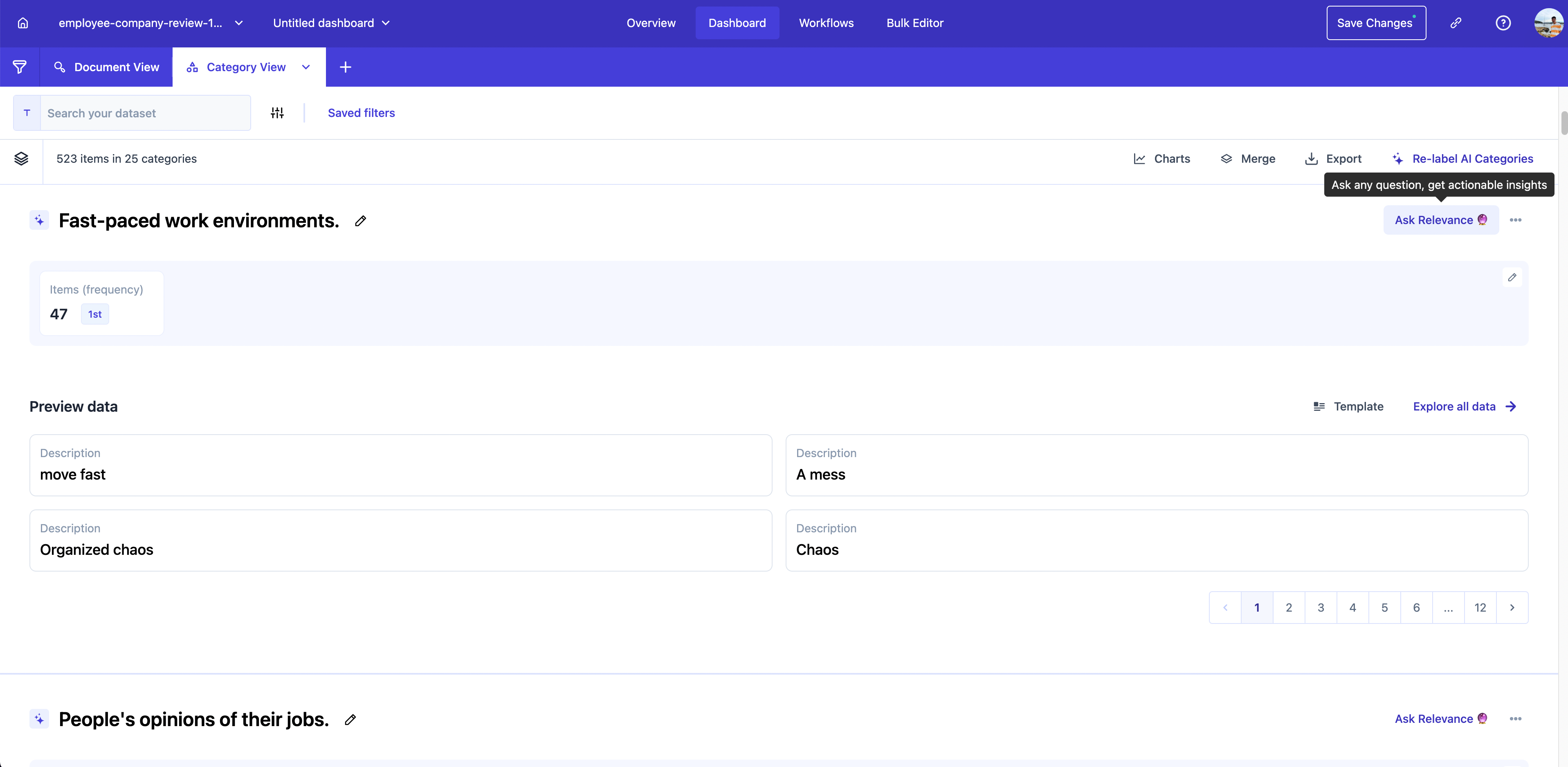1568x767 pixels.
Task: Go to page 3 of preview data
Action: pos(1320,608)
